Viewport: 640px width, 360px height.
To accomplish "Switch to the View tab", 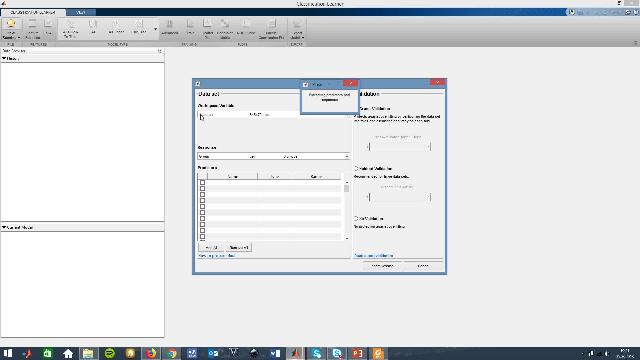I will pyautogui.click(x=81, y=12).
